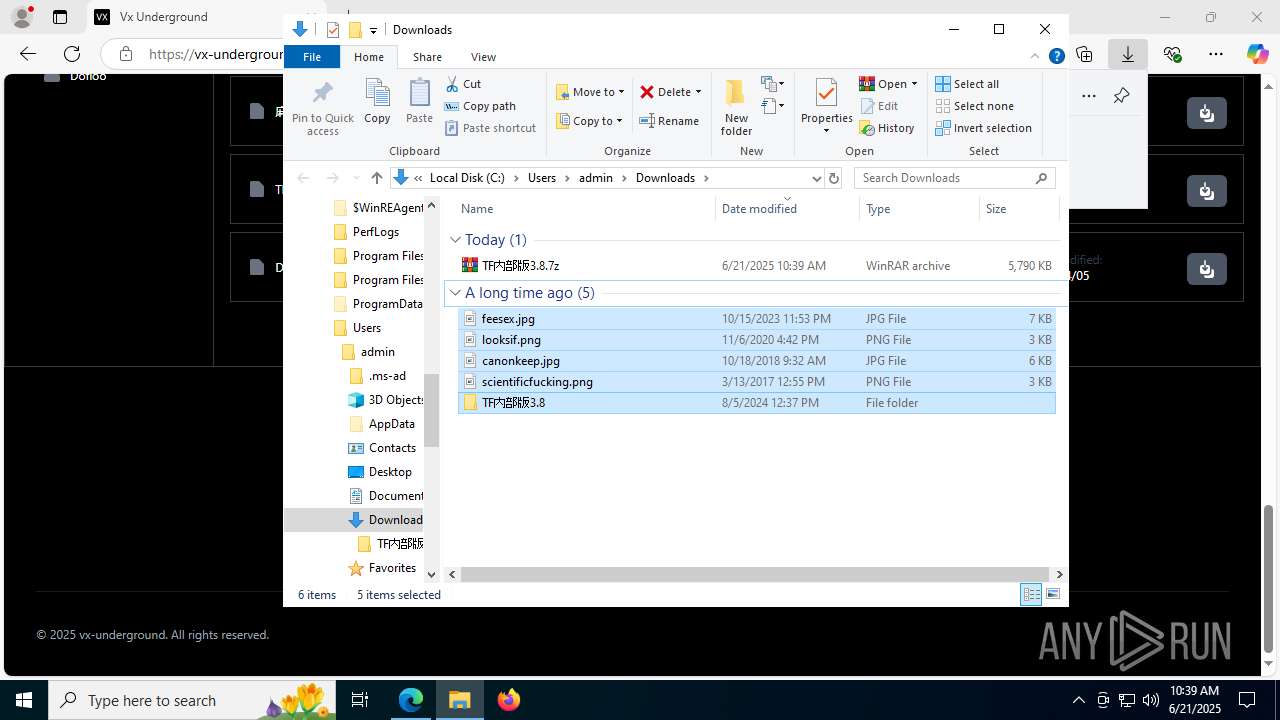Viewport: 1280px width, 720px height.
Task: Switch to the Home ribbon tab
Action: pos(369,57)
